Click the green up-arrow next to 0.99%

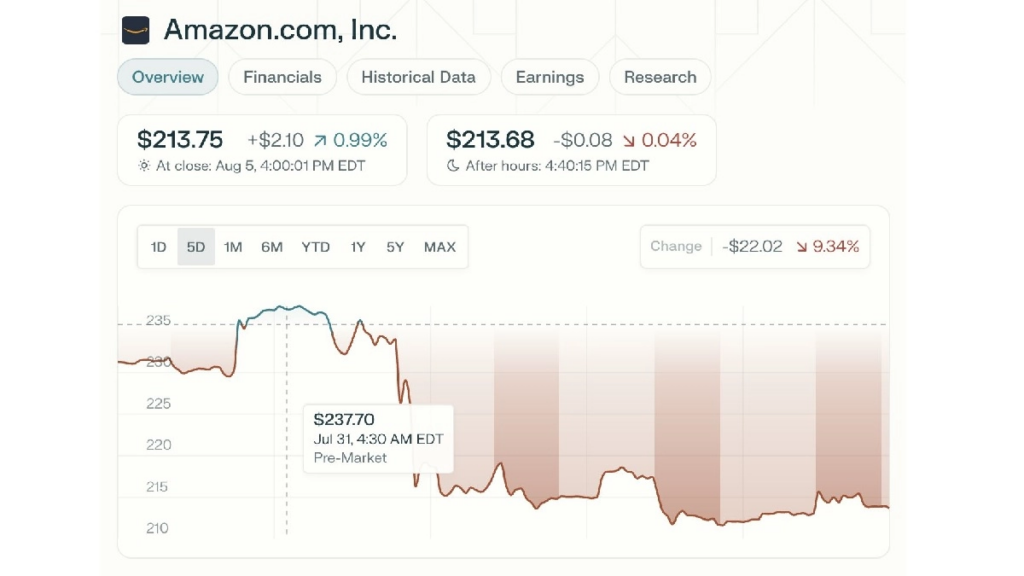tap(319, 141)
